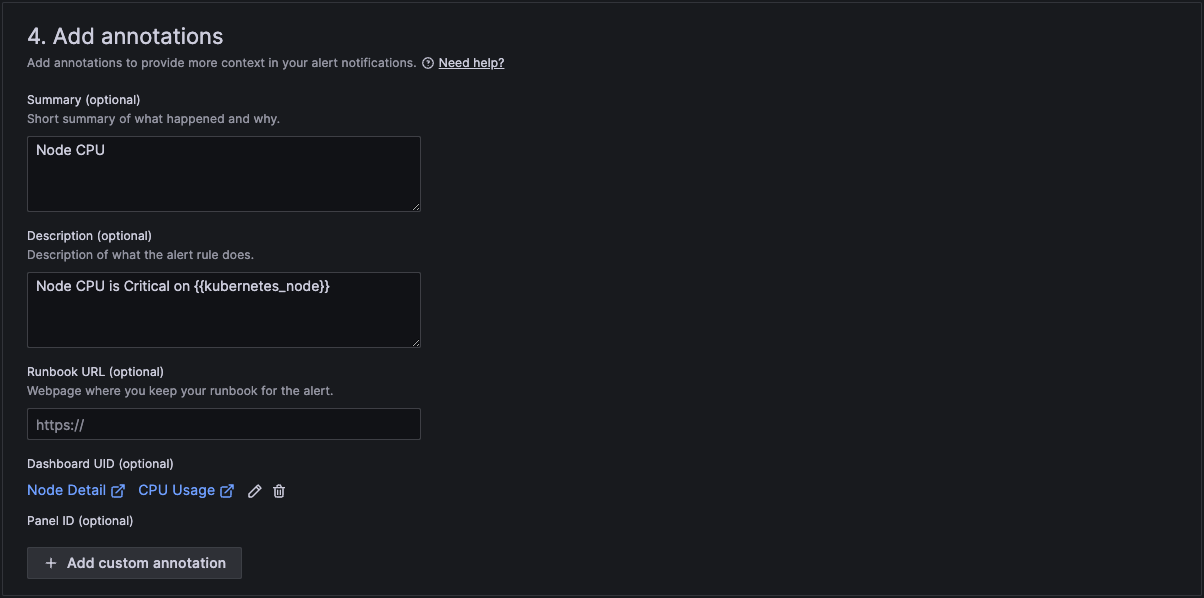The width and height of the screenshot is (1204, 598).
Task: Open the Need help link
Action: coord(471,62)
